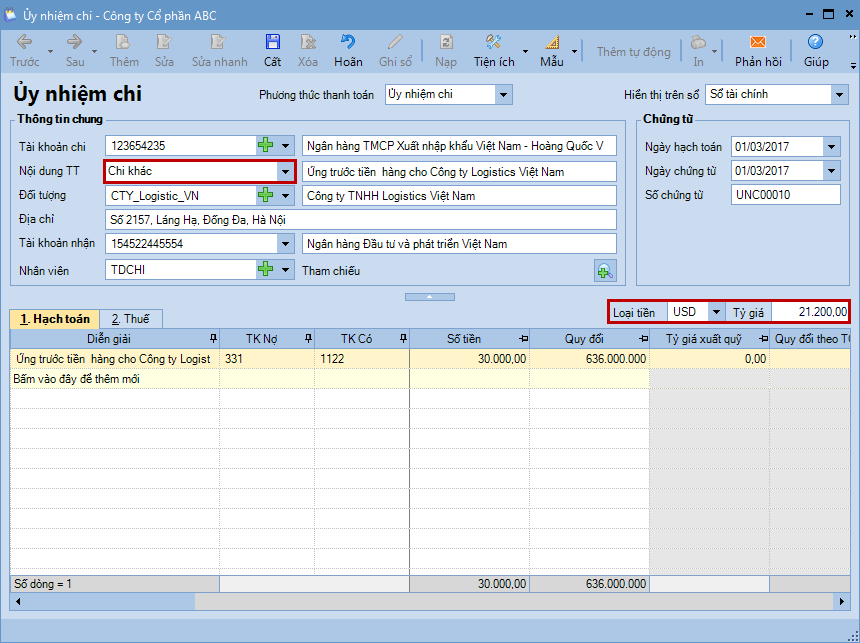Edit the Tỷ giá exchange rate field
860x643 pixels.
click(x=810, y=312)
